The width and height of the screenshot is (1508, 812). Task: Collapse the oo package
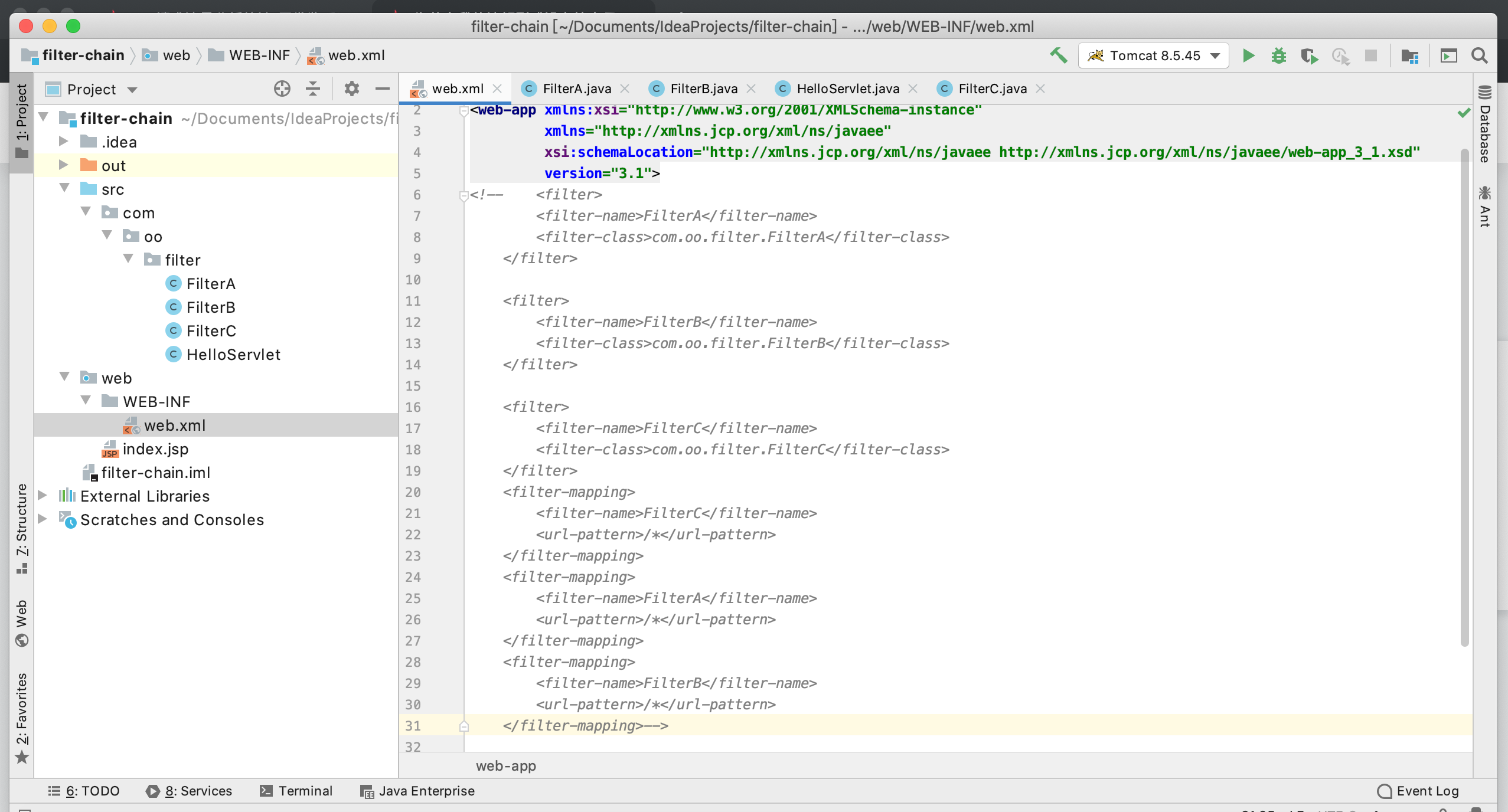pyautogui.click(x=107, y=235)
